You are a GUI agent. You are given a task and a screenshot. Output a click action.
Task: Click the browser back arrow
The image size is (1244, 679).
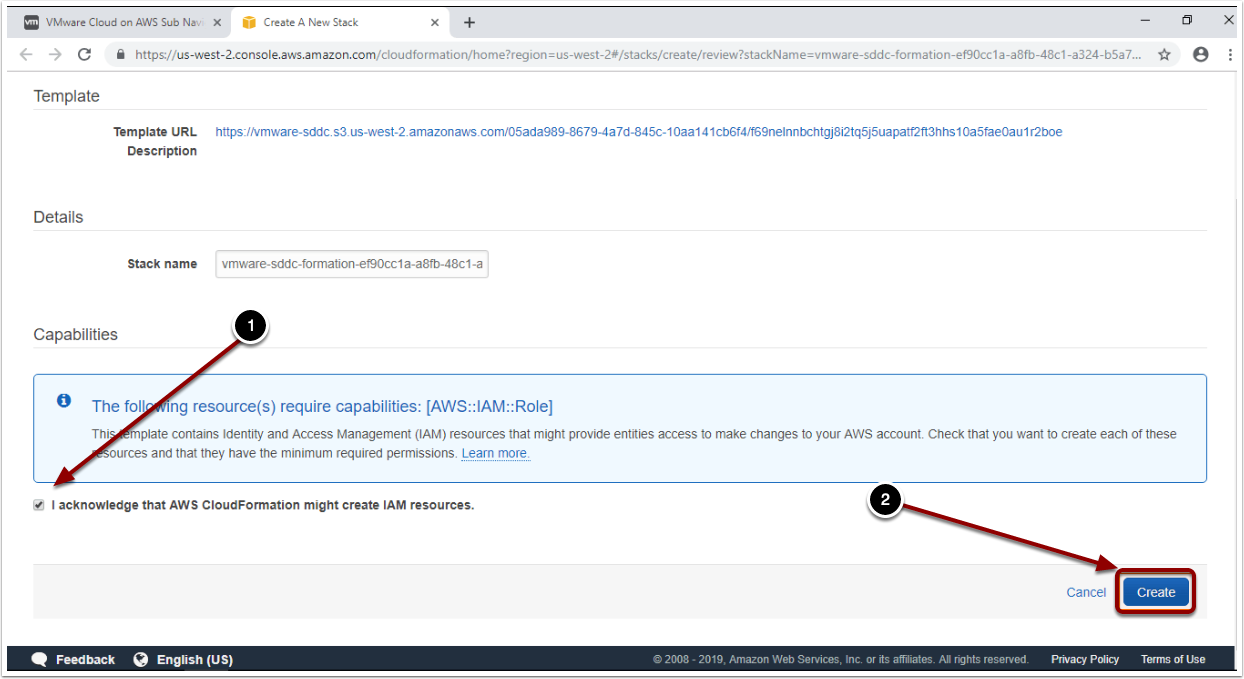(26, 55)
